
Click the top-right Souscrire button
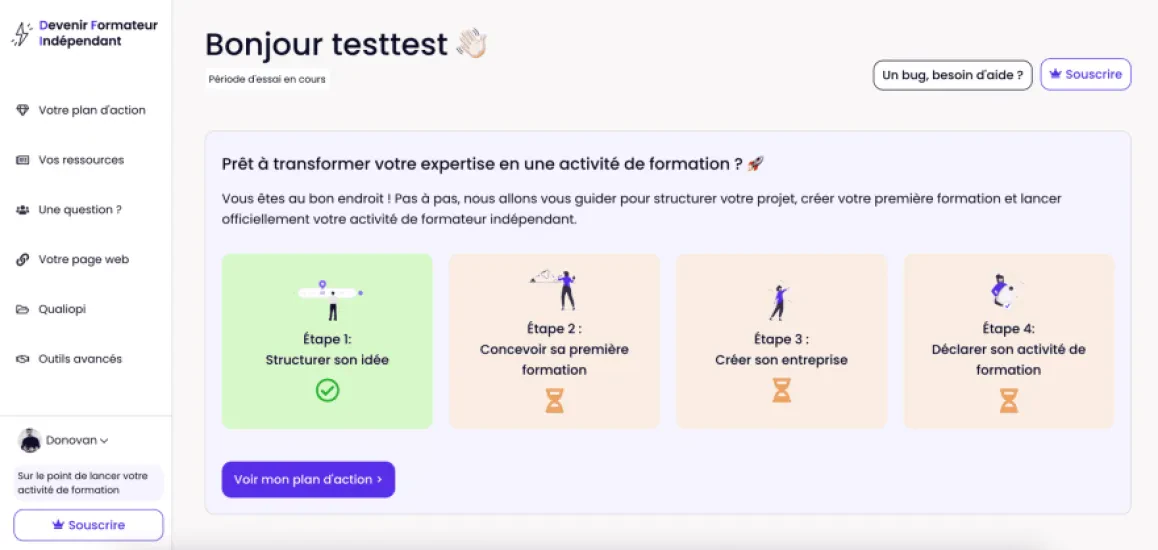[1086, 75]
